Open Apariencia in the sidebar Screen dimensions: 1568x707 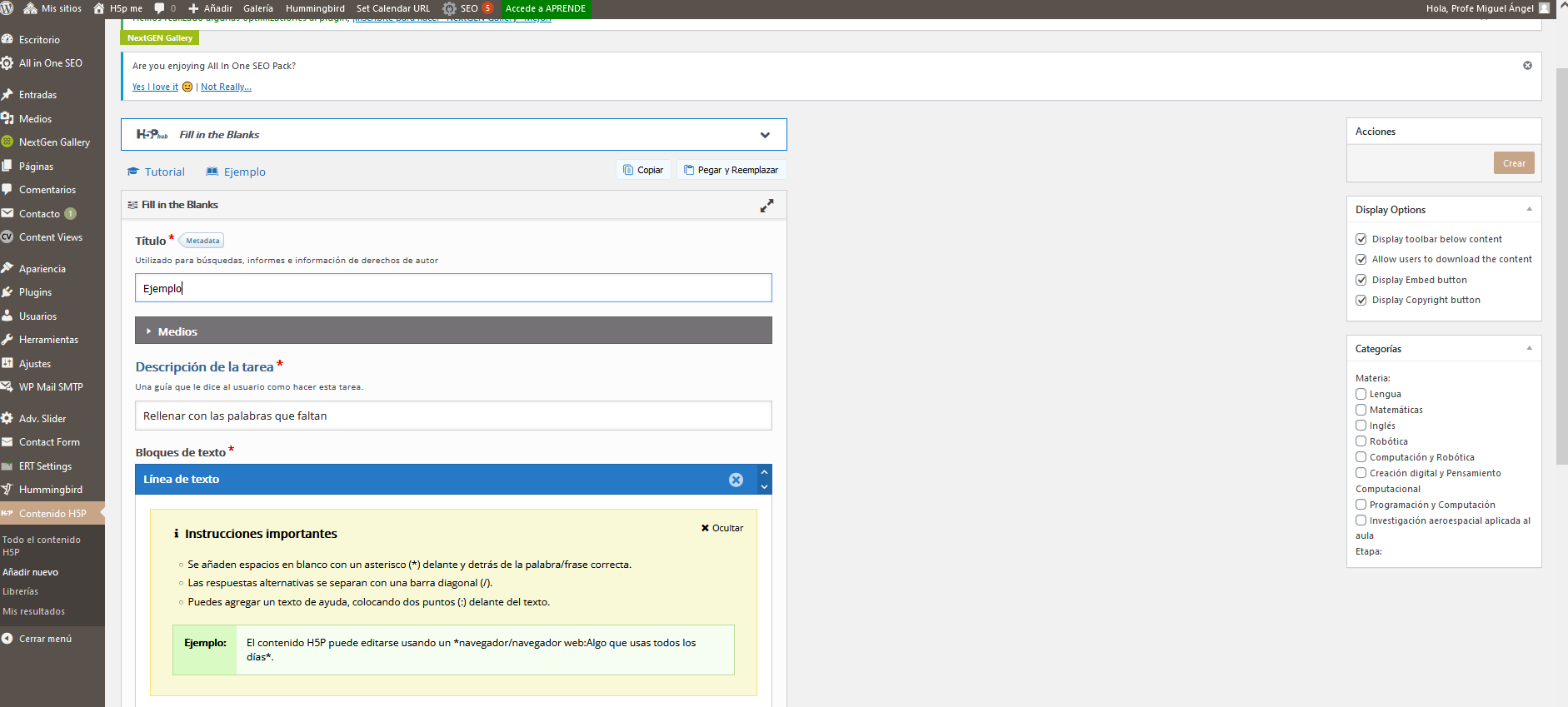[x=42, y=269]
